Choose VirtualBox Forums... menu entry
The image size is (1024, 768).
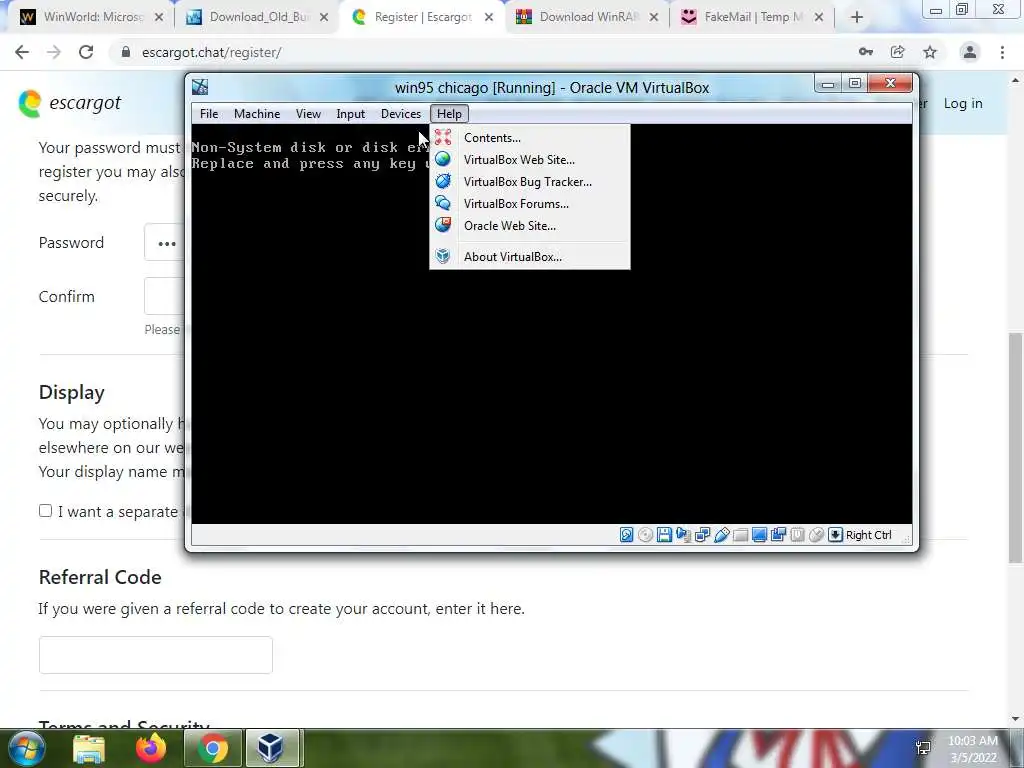coord(530,204)
